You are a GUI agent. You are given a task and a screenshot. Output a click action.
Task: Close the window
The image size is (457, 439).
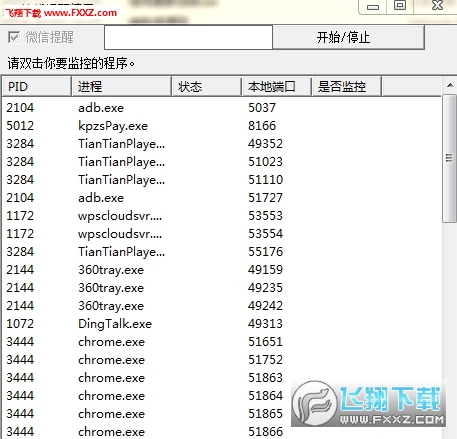click(437, 5)
